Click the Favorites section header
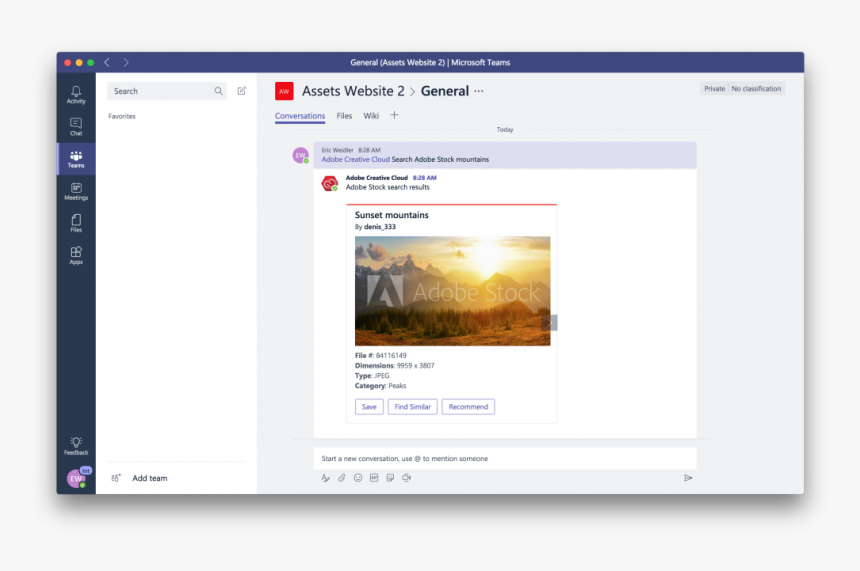Screen dimensions: 860x571 tap(122, 116)
